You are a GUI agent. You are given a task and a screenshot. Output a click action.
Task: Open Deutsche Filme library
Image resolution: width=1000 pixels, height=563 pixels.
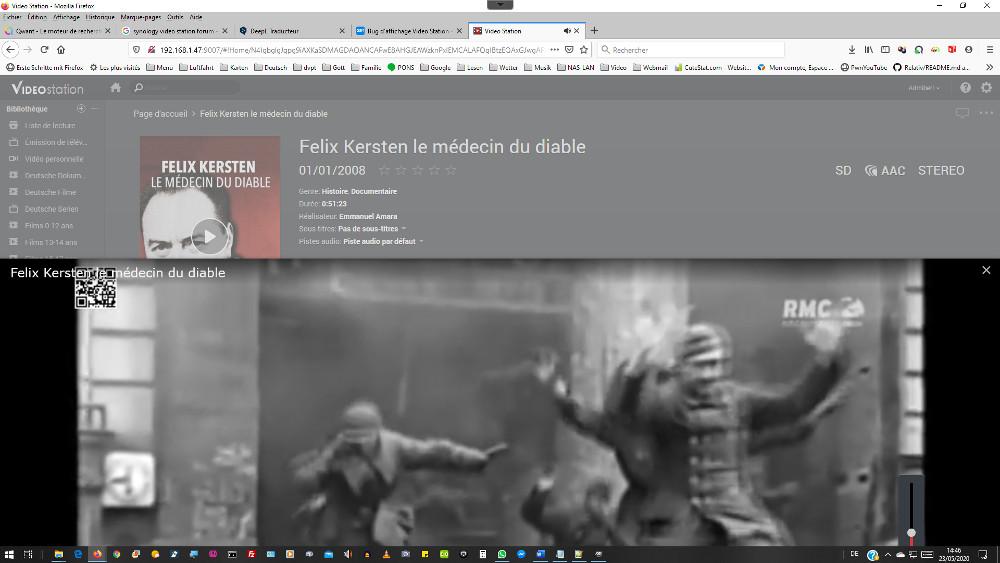click(50, 192)
